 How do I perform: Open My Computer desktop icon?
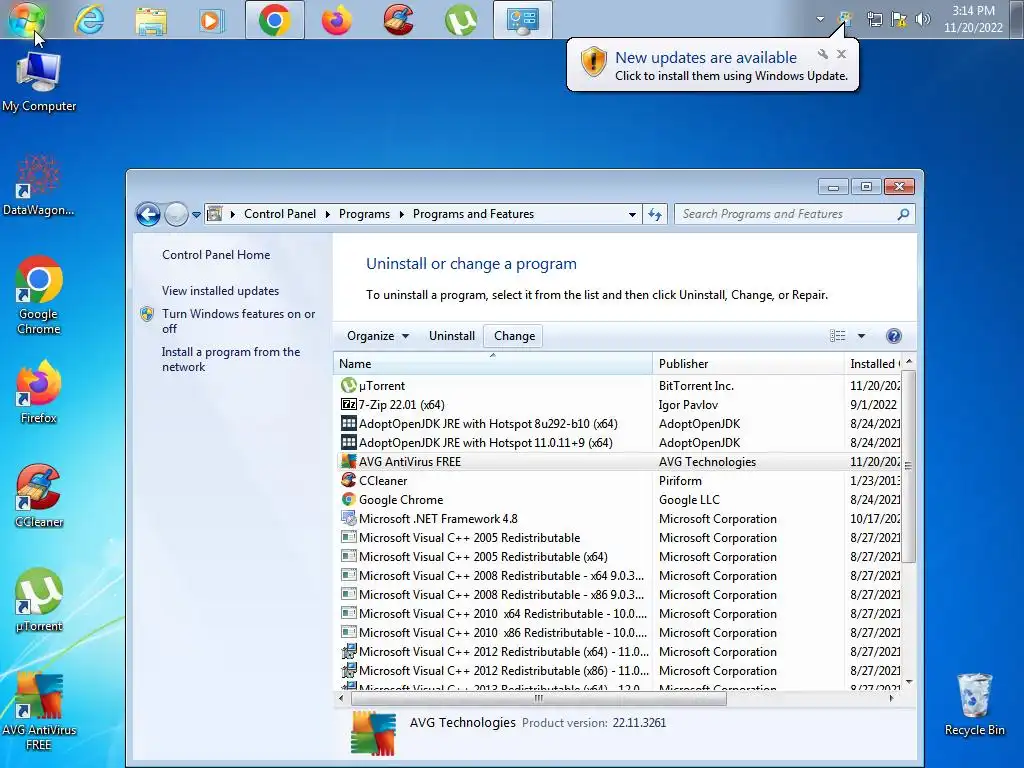coord(39,82)
